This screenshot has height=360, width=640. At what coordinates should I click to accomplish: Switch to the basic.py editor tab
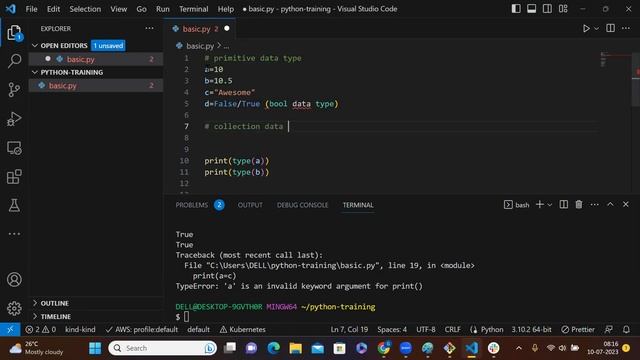pyautogui.click(x=200, y=29)
